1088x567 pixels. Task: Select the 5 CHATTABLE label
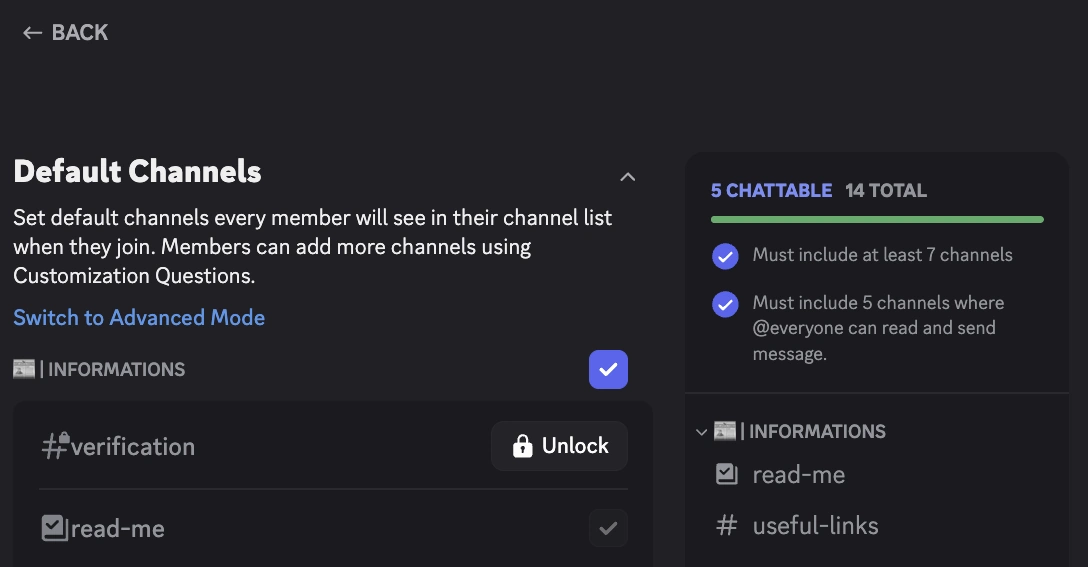[771, 190]
